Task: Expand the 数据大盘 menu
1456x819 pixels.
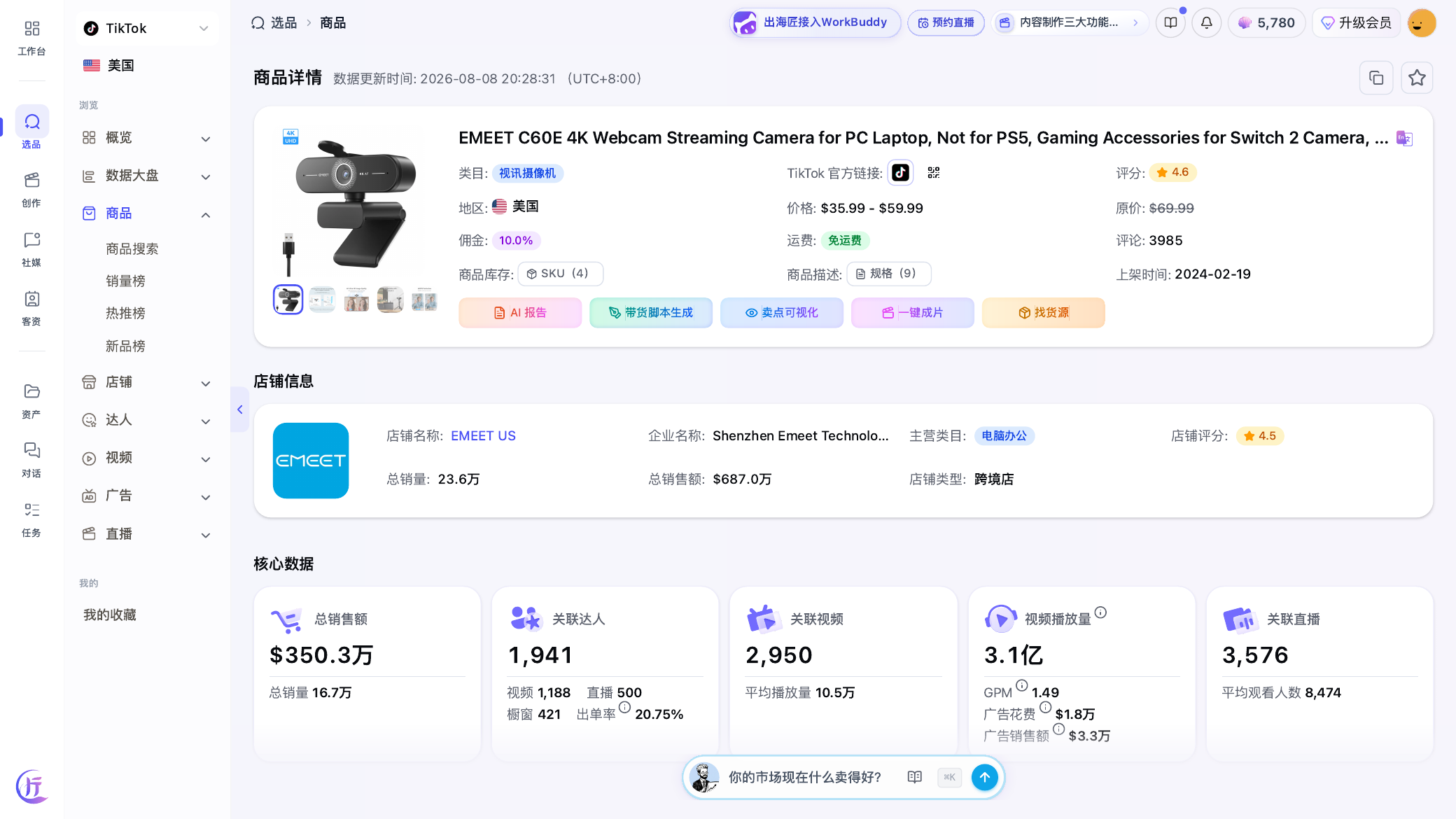Action: [x=147, y=176]
